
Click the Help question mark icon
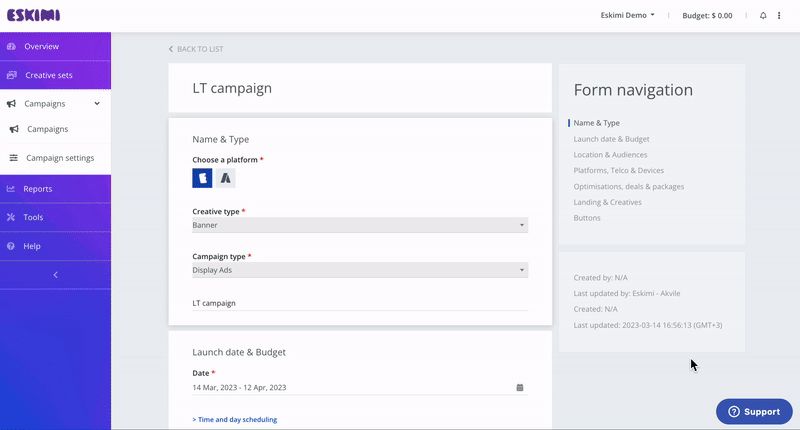[11, 246]
